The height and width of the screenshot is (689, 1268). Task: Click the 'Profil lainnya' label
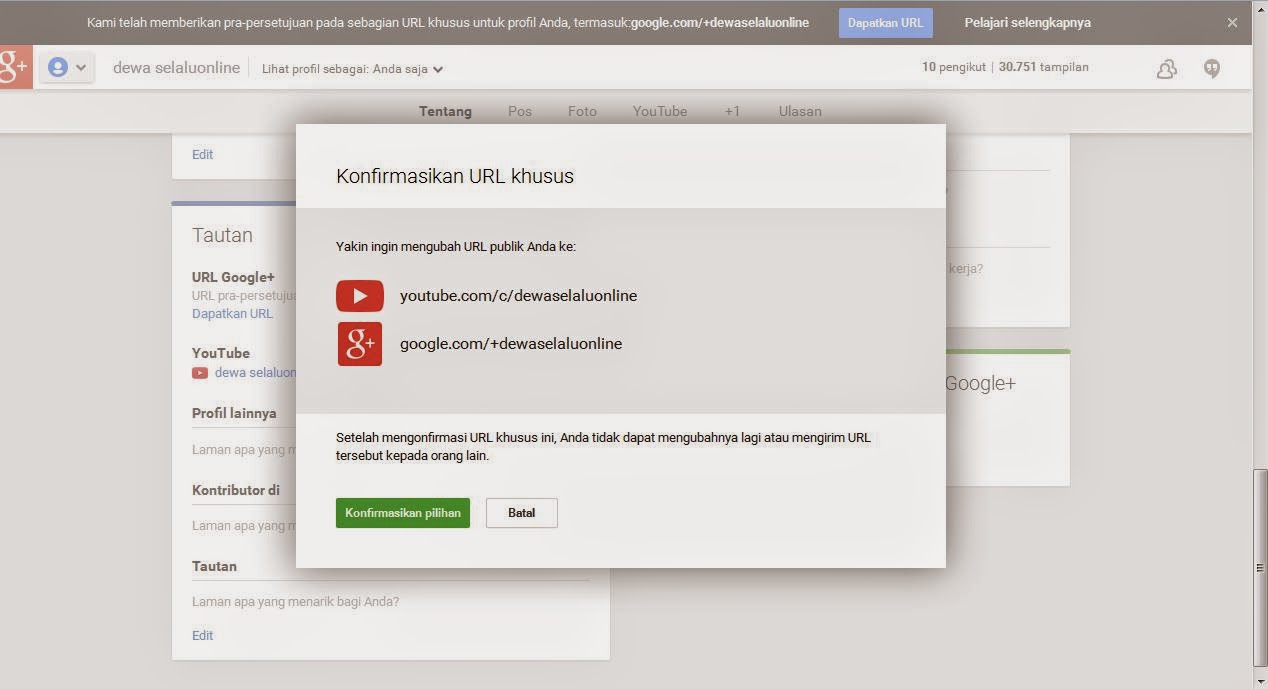click(x=234, y=413)
